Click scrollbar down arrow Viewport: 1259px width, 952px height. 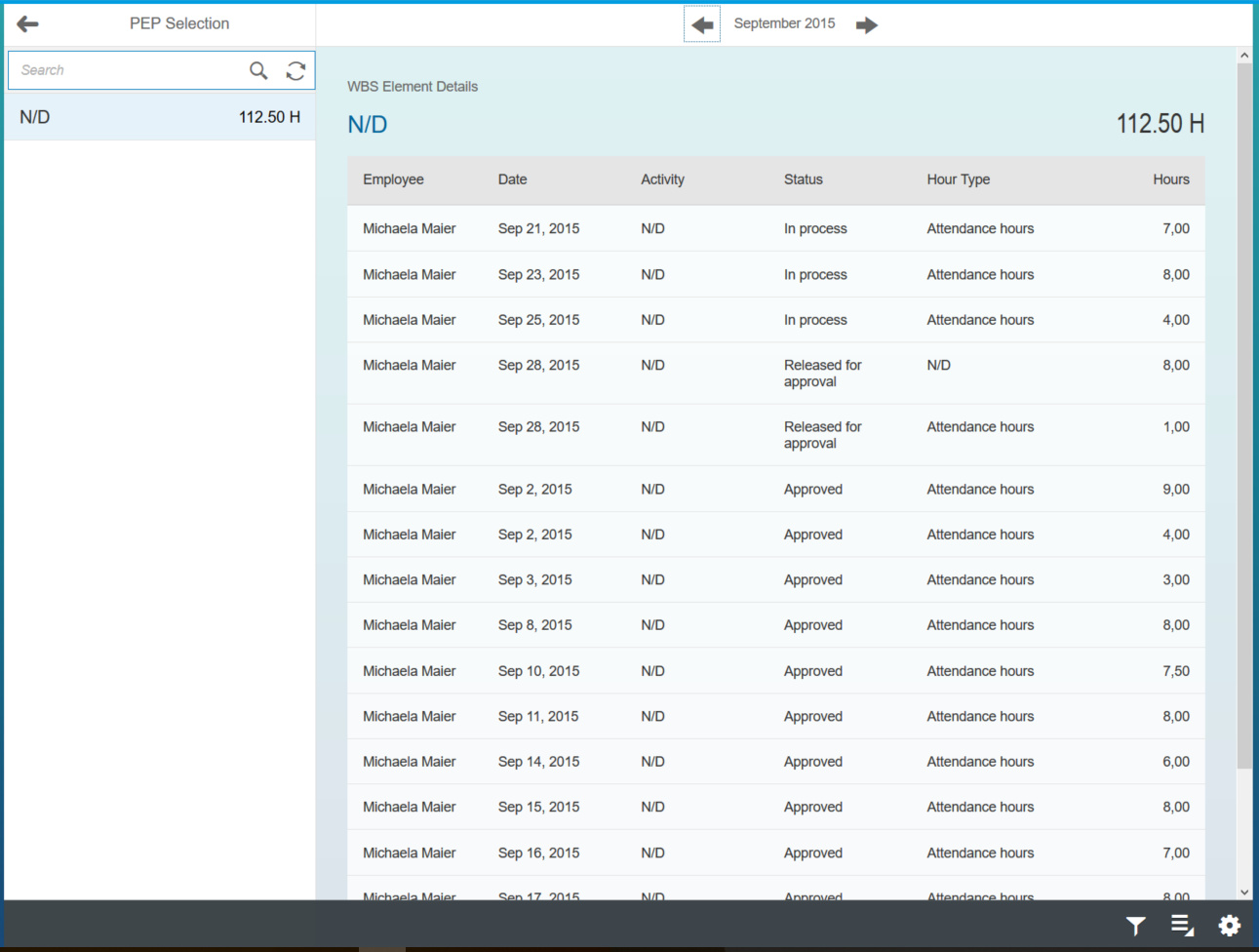pos(1244,892)
